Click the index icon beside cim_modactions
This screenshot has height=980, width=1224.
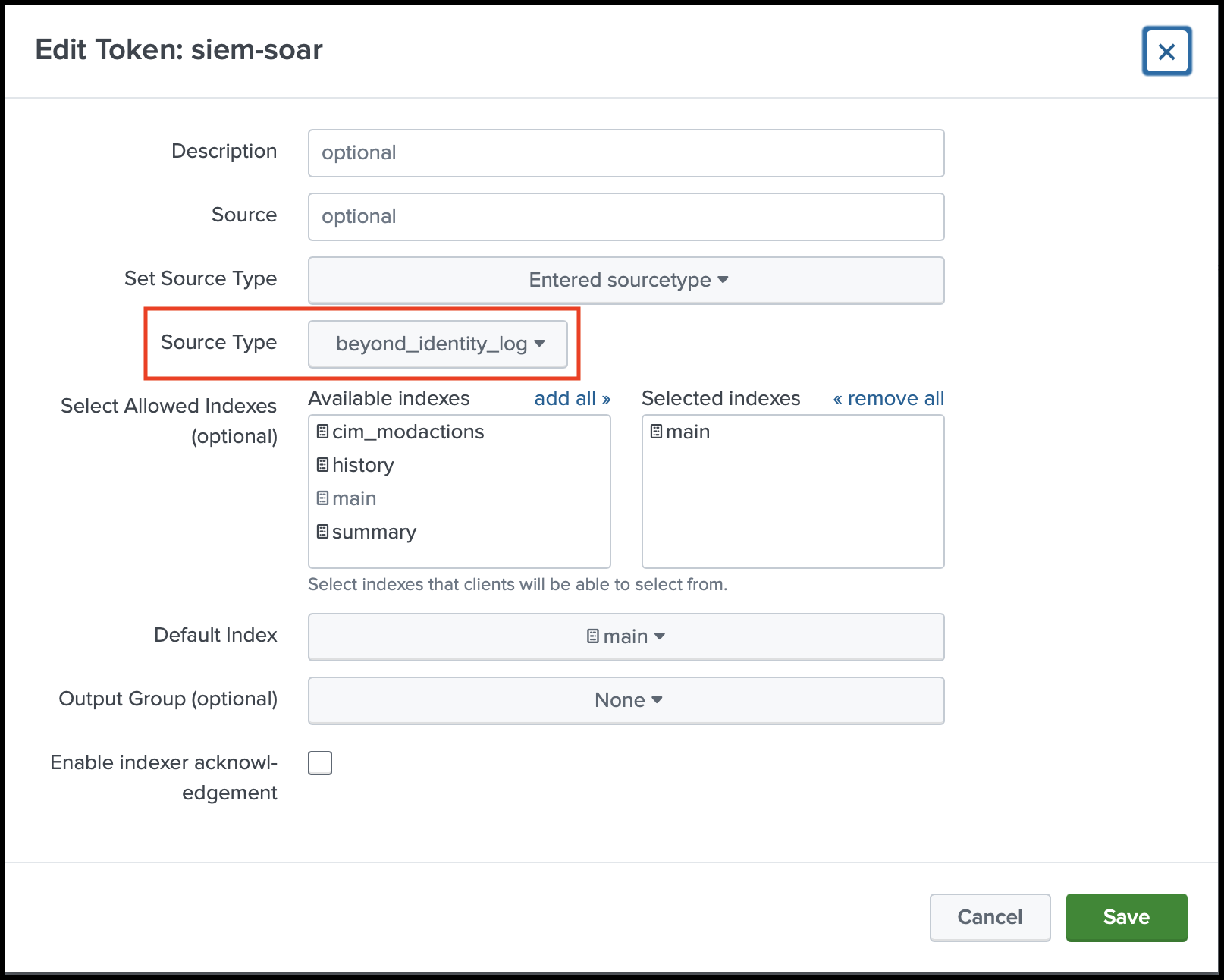coord(323,431)
